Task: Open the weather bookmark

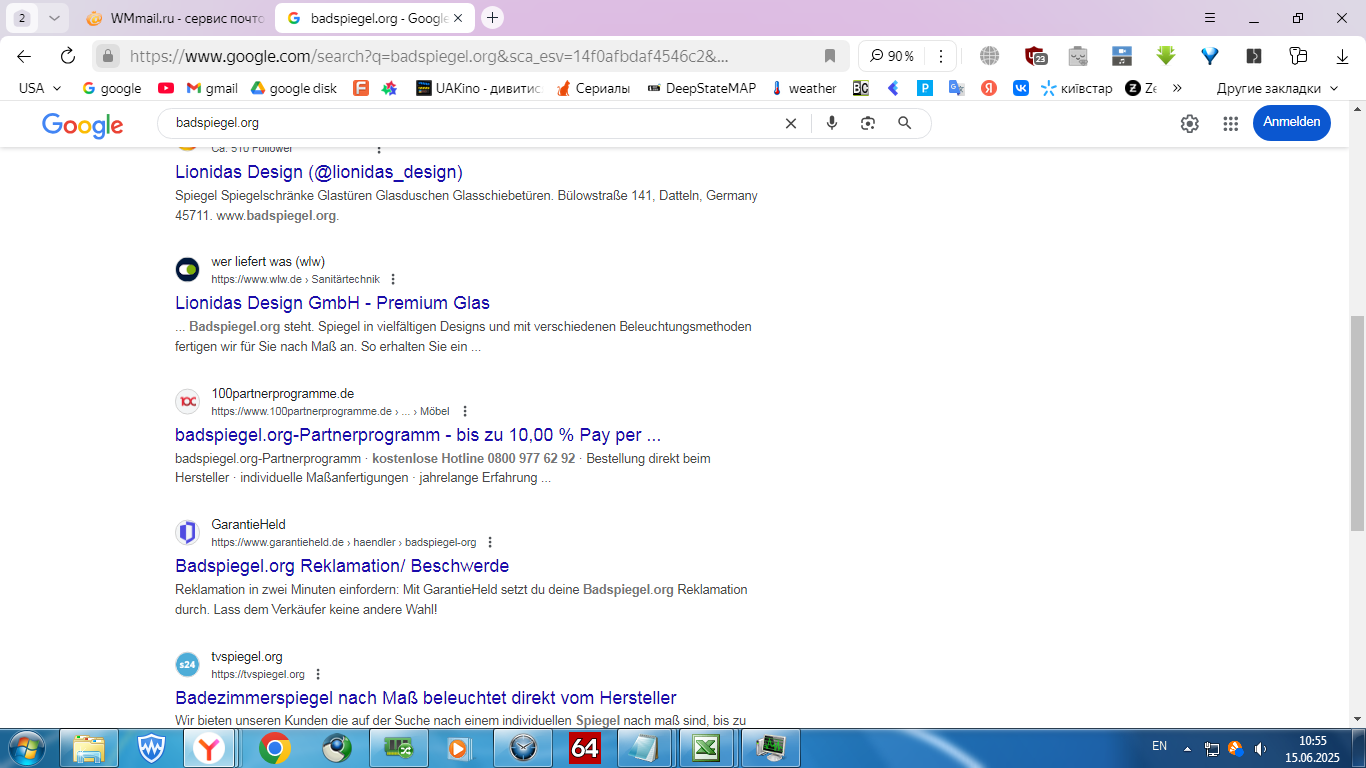Action: coord(803,88)
